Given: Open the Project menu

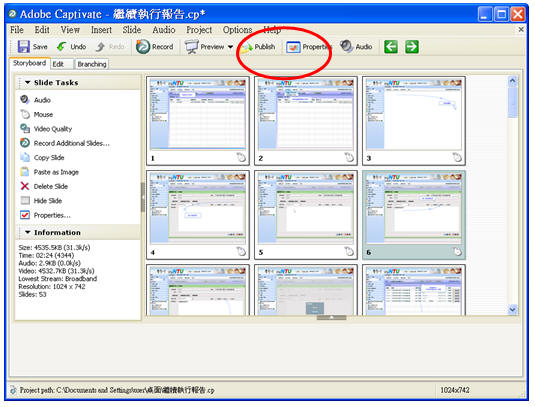Looking at the screenshot, I should pyautogui.click(x=199, y=30).
